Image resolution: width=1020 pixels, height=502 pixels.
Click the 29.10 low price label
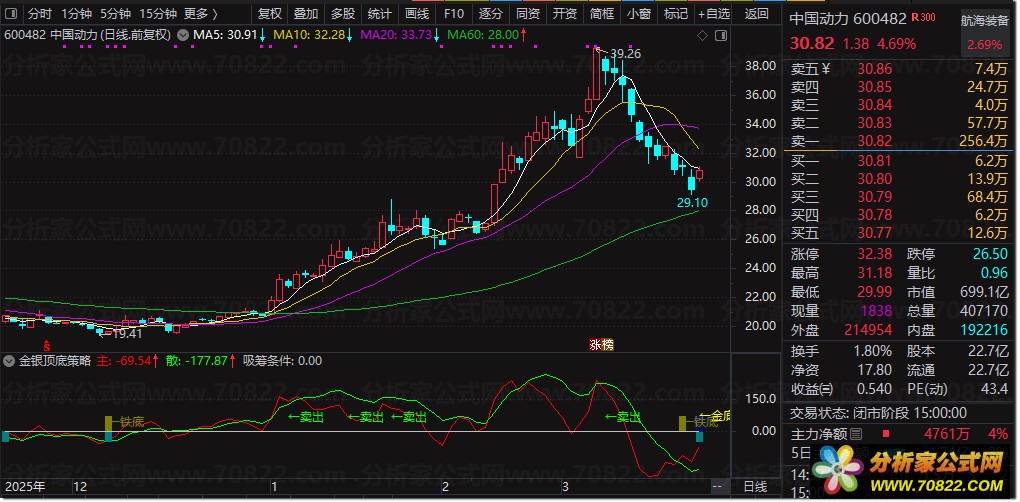click(692, 203)
